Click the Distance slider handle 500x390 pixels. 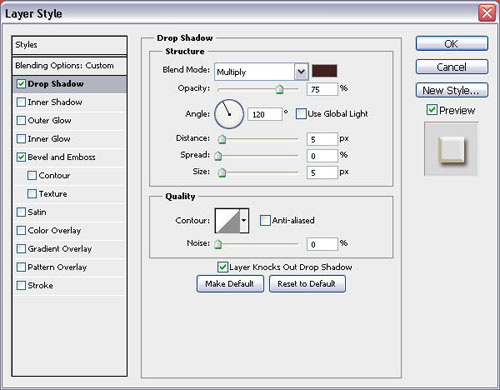click(222, 139)
